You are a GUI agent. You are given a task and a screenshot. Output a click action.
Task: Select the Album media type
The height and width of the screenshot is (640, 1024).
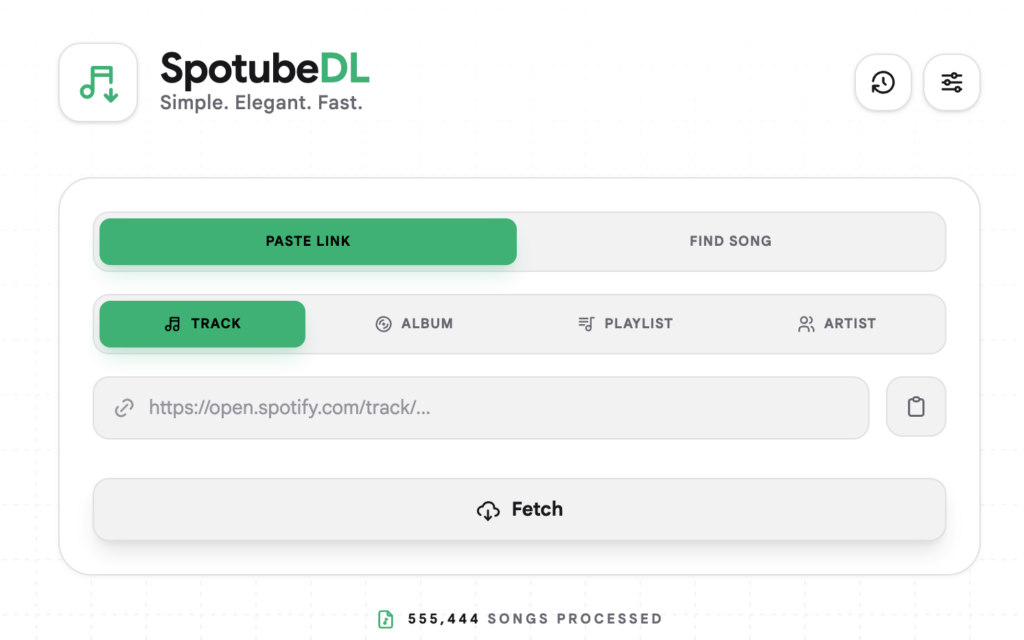(414, 323)
